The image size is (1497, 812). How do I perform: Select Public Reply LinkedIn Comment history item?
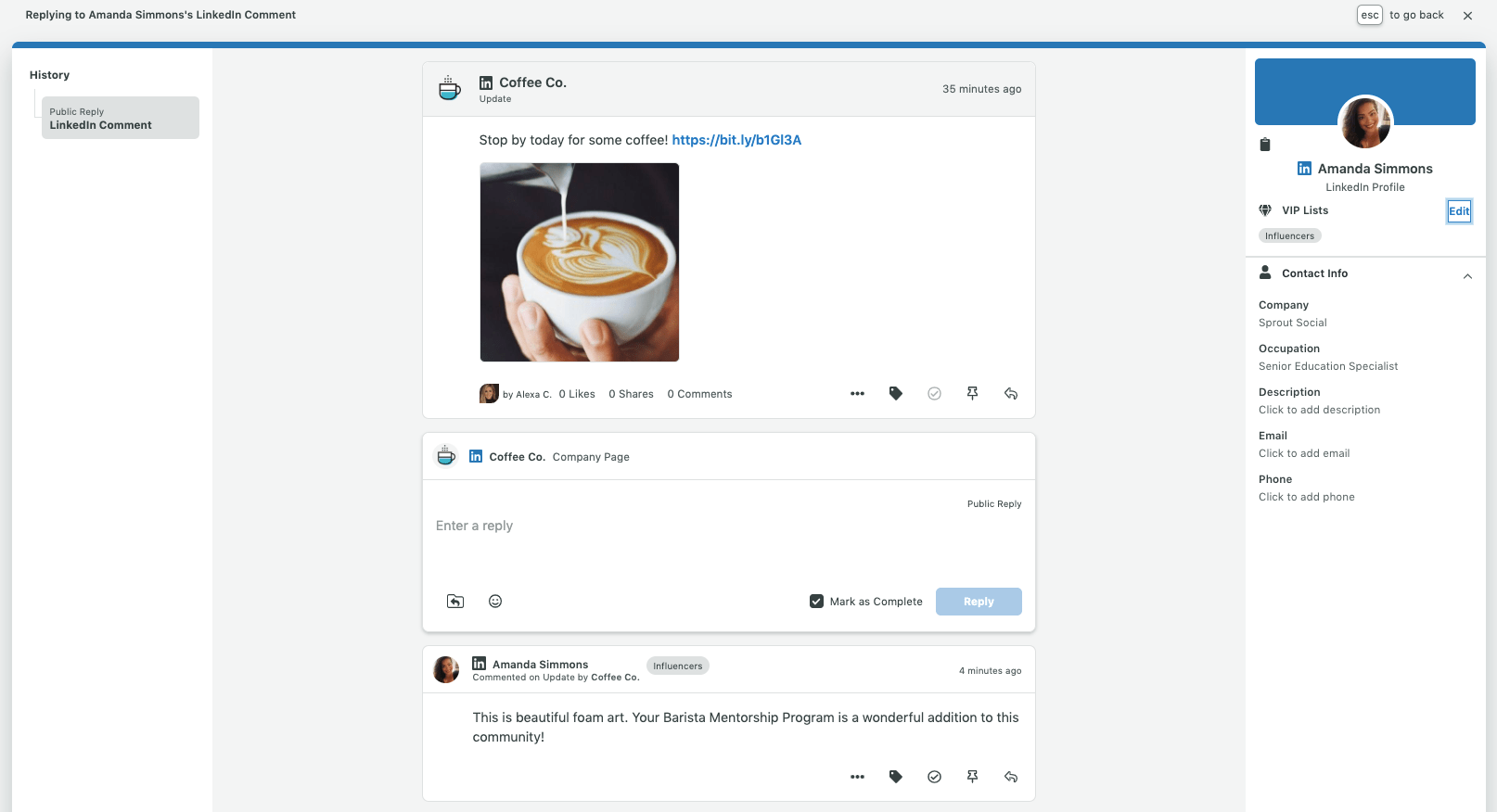121,118
